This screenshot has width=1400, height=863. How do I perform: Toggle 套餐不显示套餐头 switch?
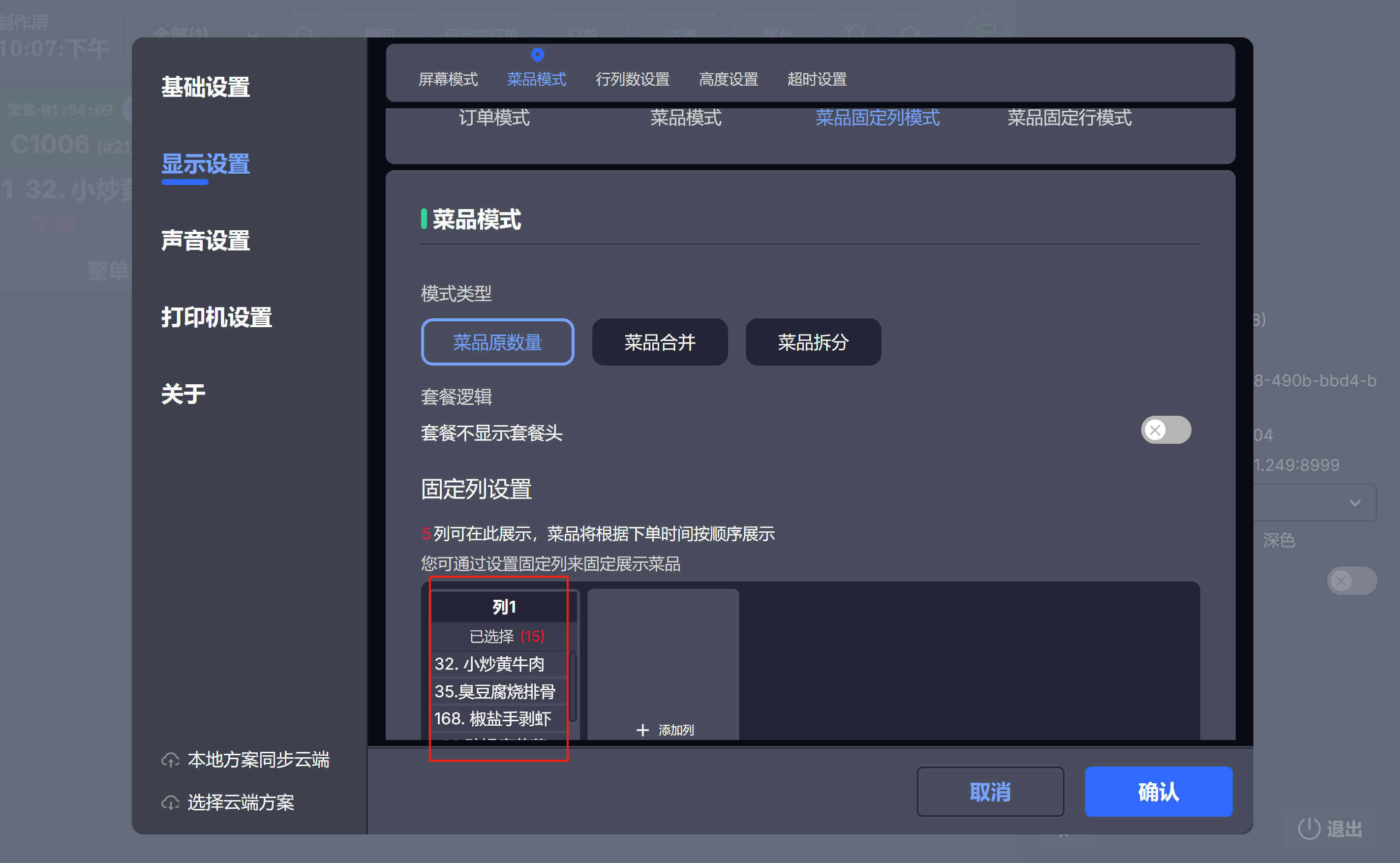pyautogui.click(x=1165, y=430)
